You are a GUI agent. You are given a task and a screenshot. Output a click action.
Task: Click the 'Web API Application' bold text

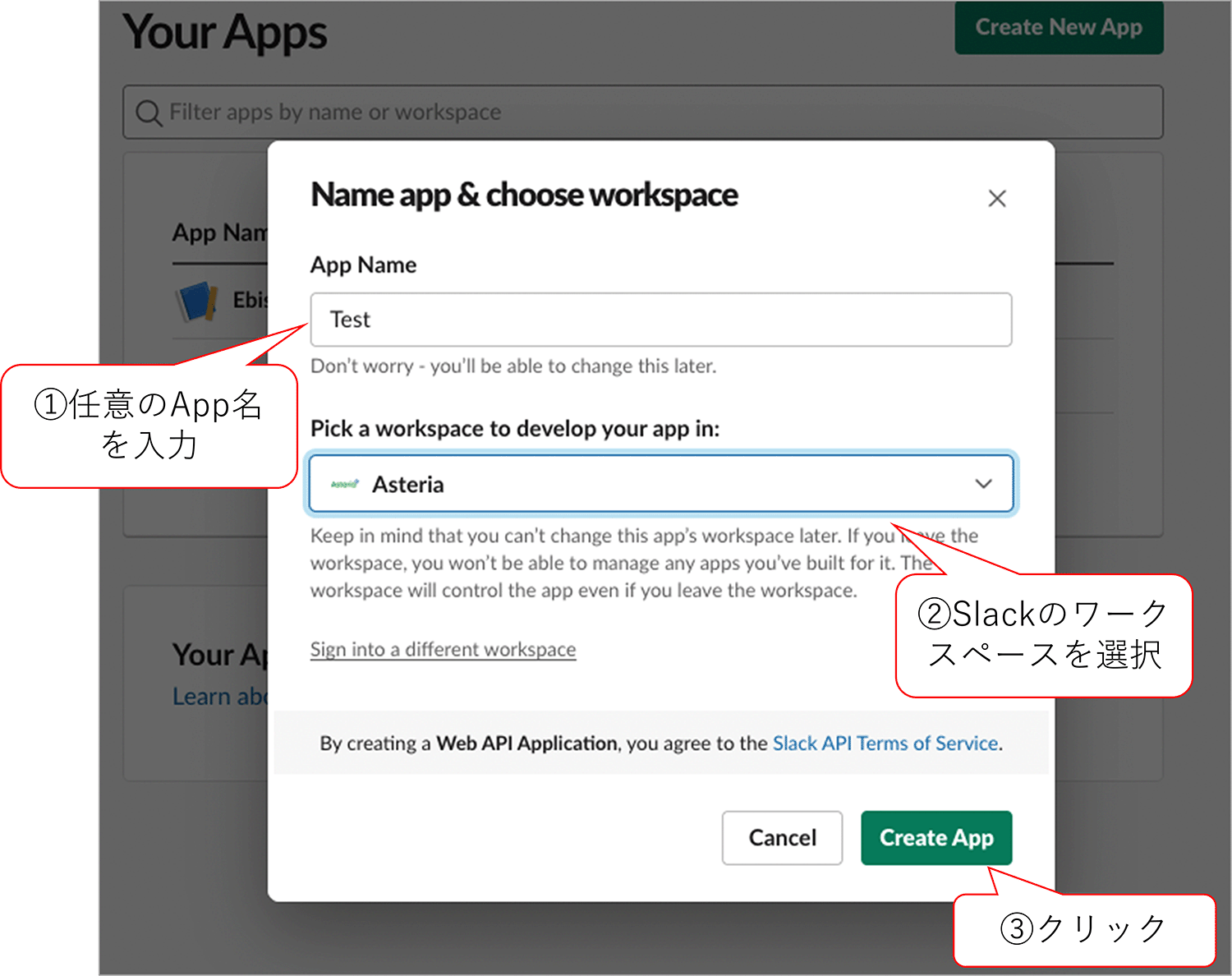(x=526, y=743)
